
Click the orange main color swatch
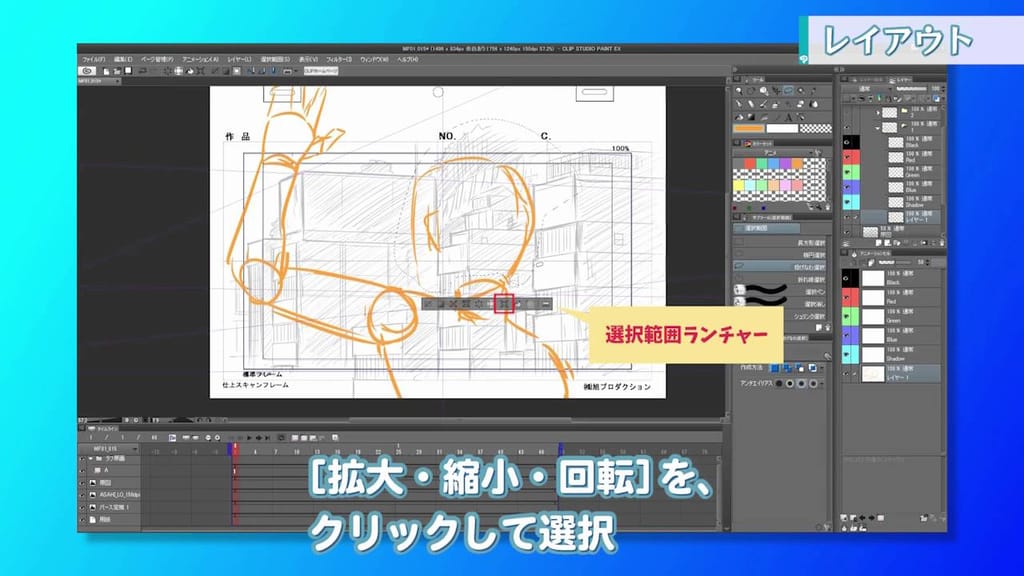(748, 129)
